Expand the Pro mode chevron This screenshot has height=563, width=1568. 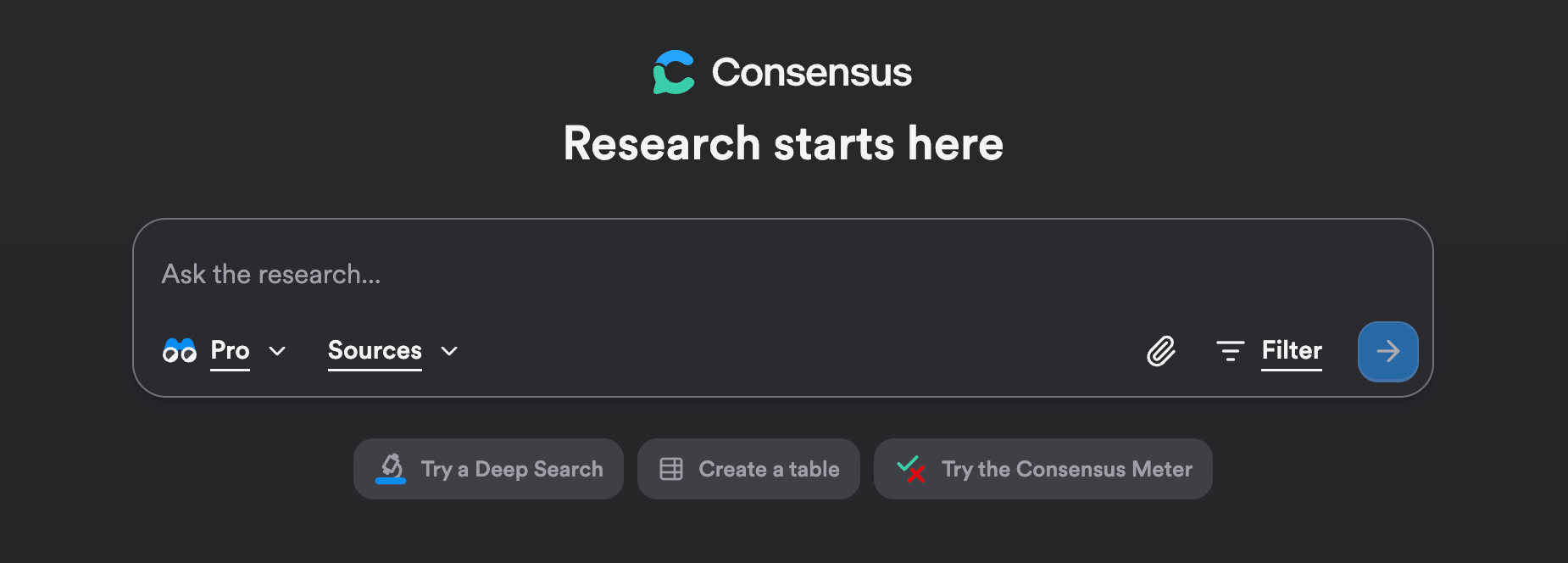click(x=277, y=351)
